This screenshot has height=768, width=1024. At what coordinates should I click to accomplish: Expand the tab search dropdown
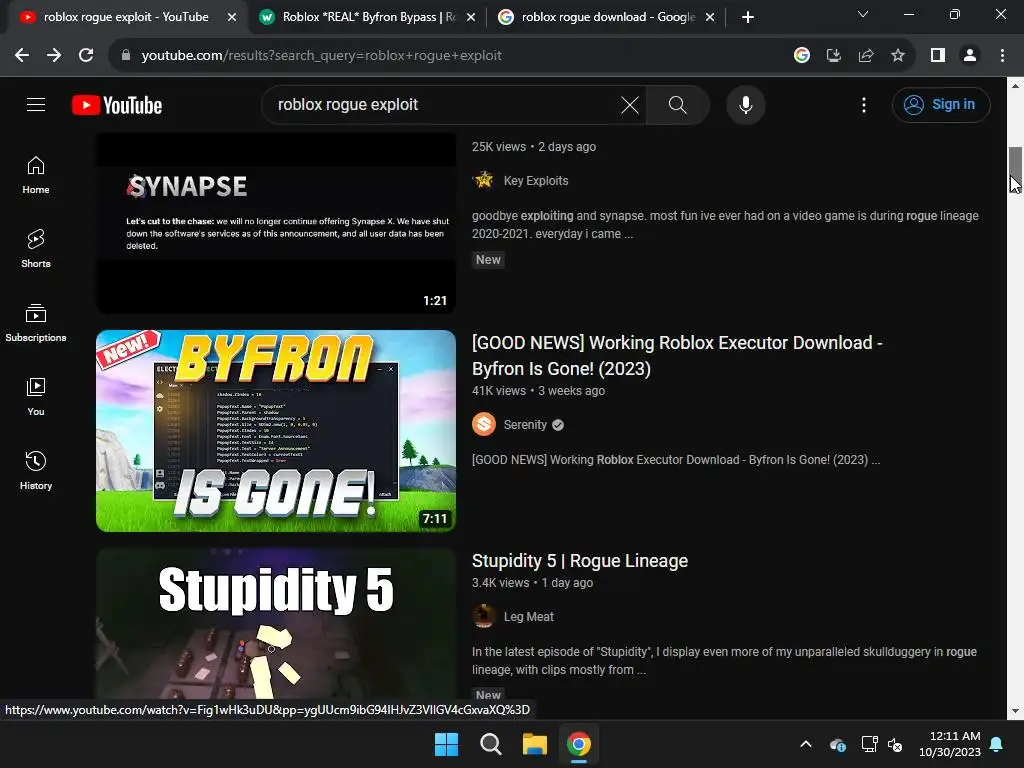click(x=863, y=14)
